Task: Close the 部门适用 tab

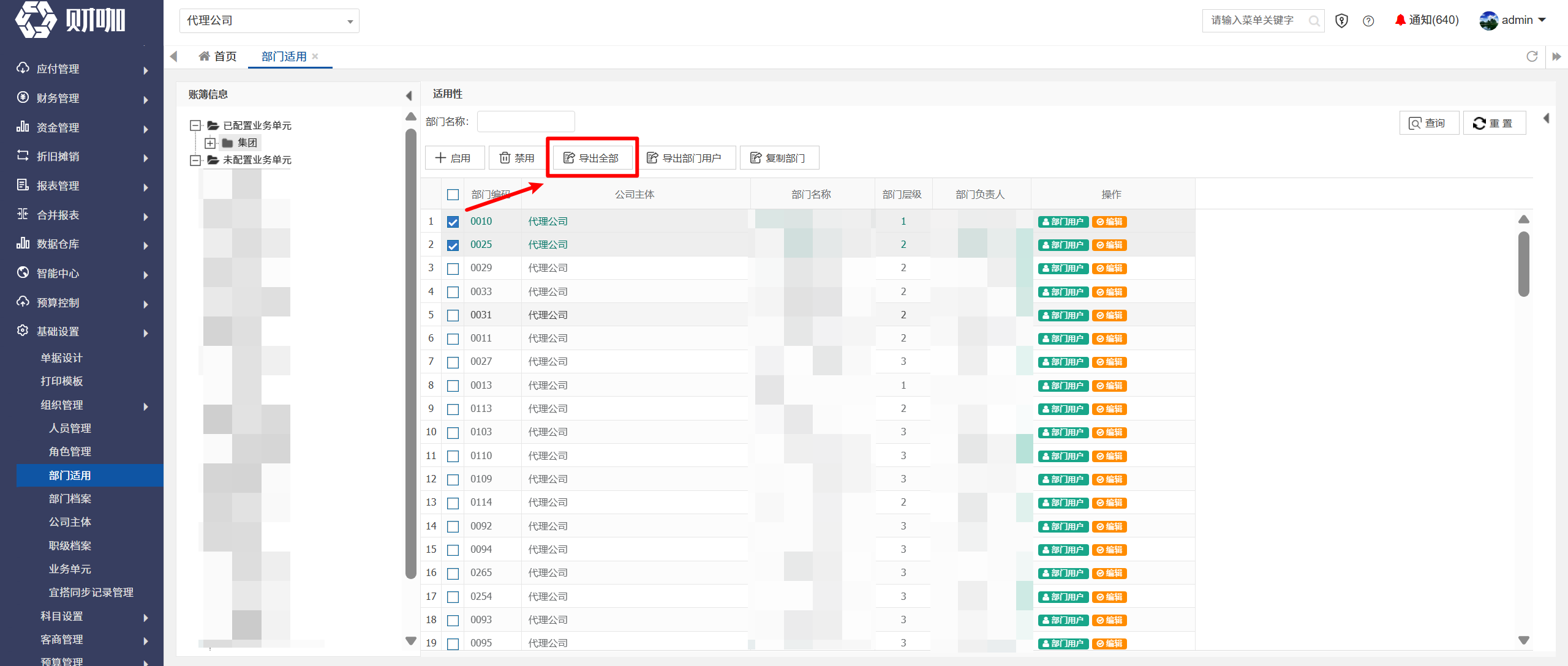Action: click(315, 56)
